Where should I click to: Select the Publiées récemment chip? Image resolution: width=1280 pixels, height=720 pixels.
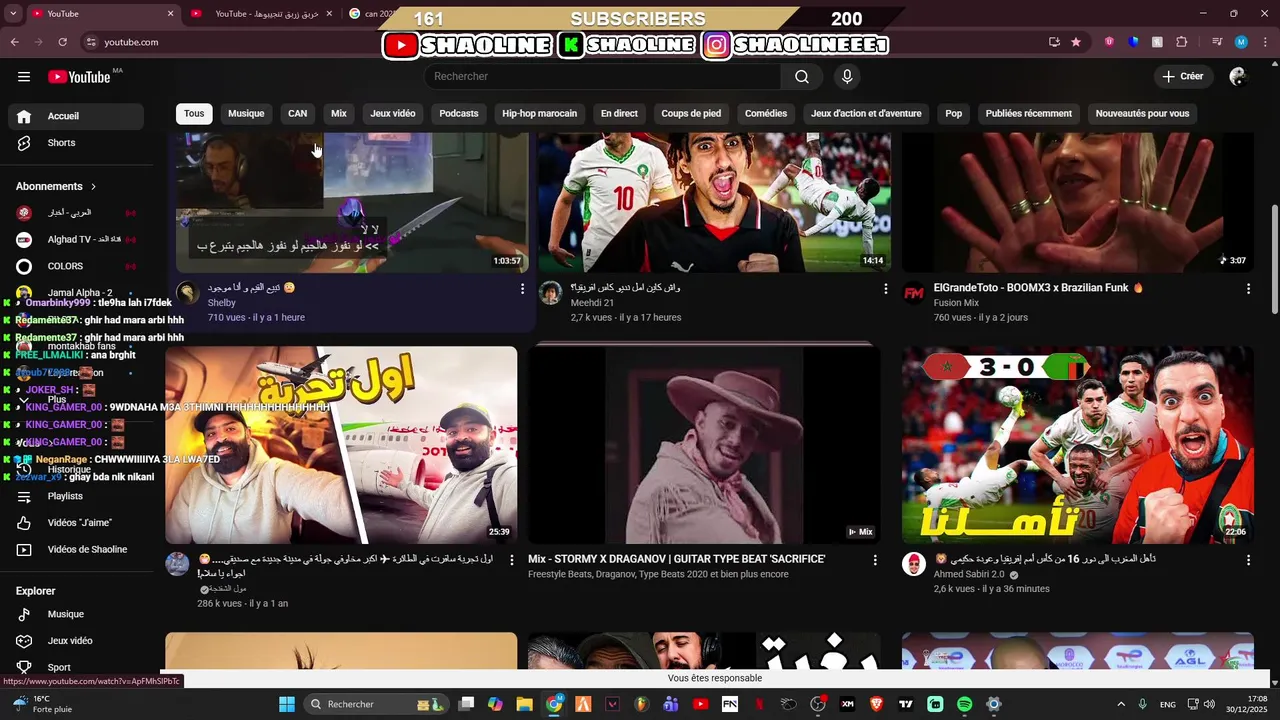[x=1029, y=114]
